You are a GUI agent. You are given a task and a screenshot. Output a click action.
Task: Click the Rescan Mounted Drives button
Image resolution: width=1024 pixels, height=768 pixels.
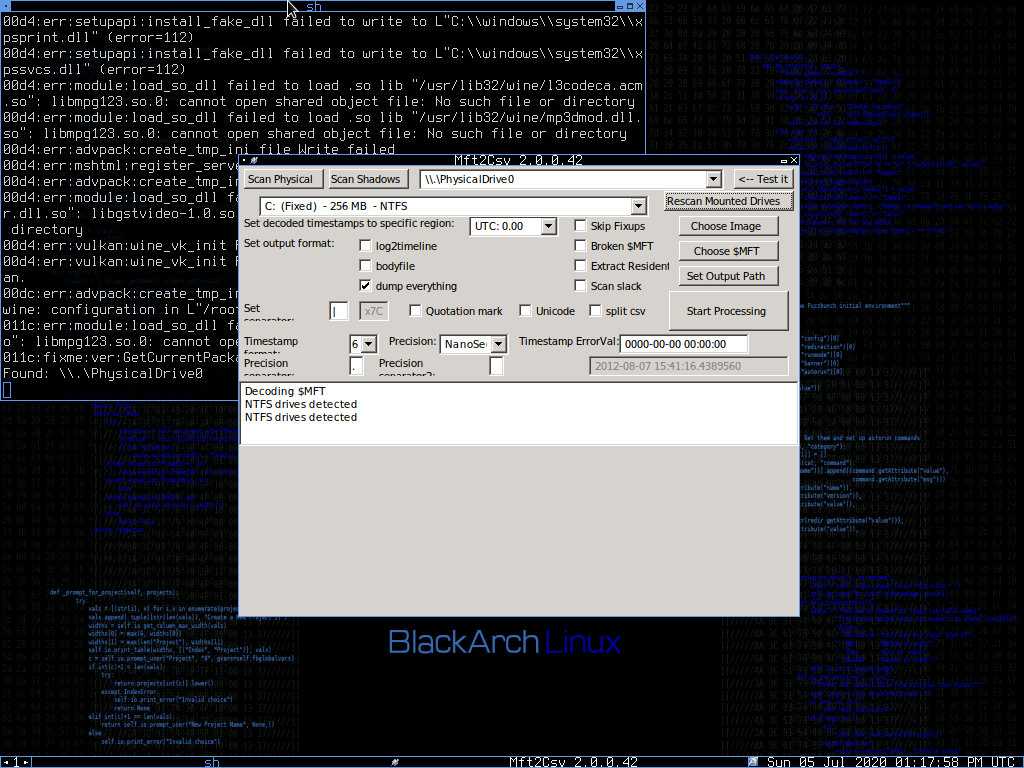[x=729, y=201]
